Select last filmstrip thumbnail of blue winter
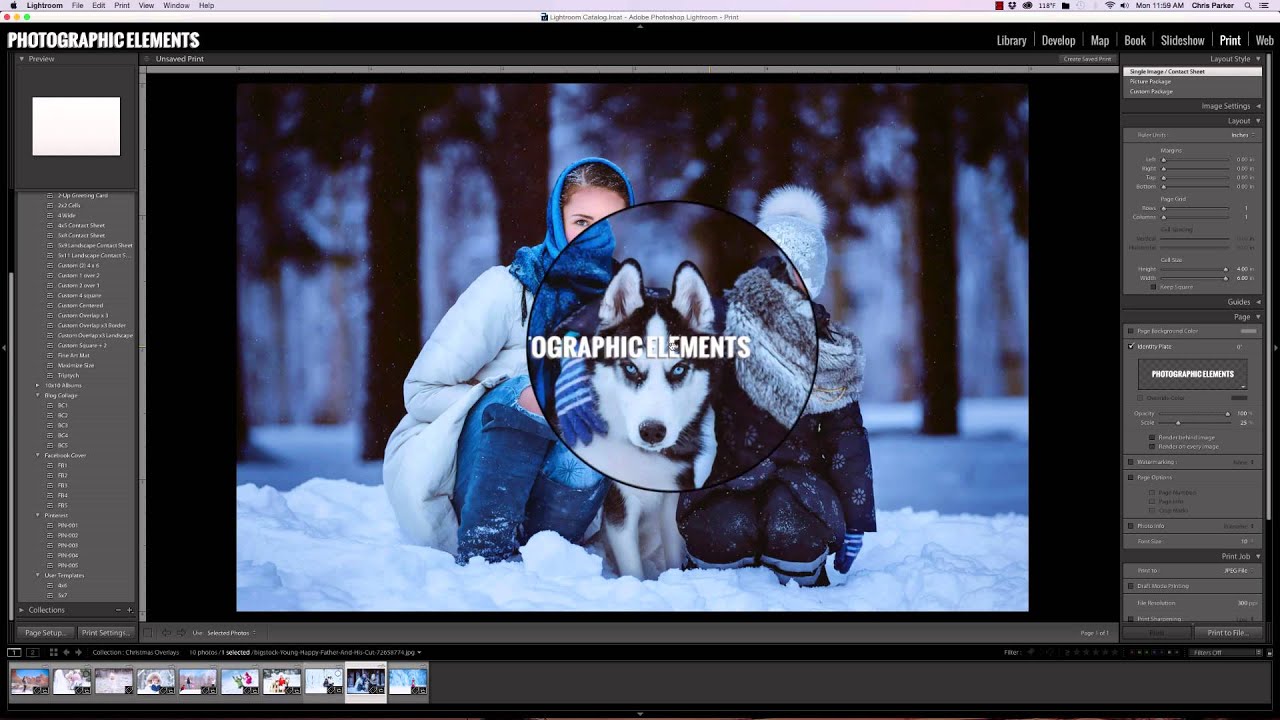This screenshot has height=720, width=1280. coord(408,681)
